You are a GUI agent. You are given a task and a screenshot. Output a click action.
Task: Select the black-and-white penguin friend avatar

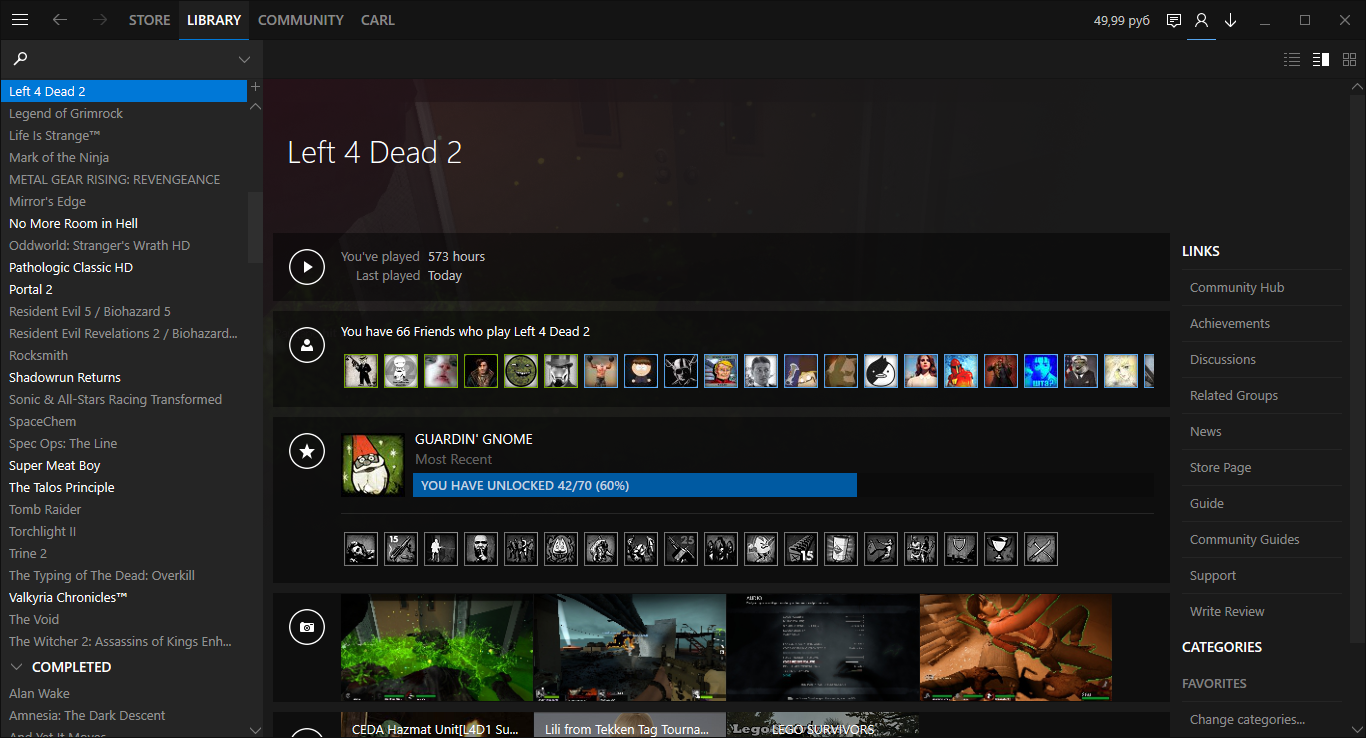tap(881, 371)
